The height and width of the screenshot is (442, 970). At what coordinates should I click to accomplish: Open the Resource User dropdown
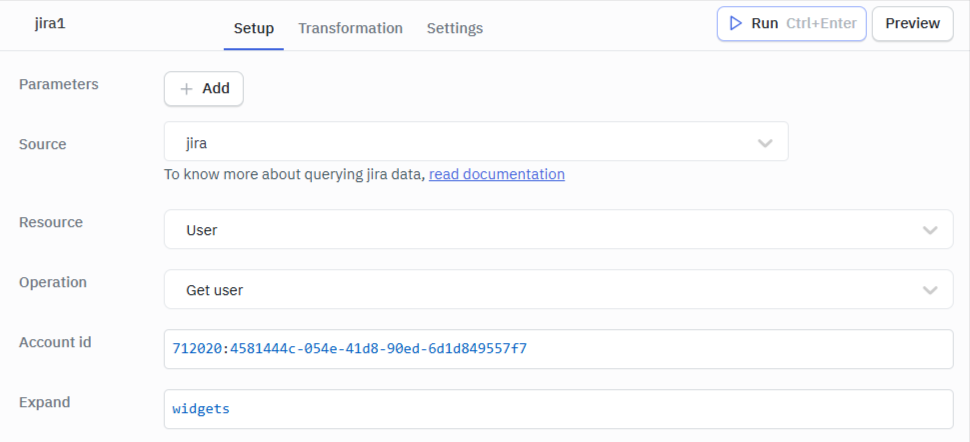point(558,229)
